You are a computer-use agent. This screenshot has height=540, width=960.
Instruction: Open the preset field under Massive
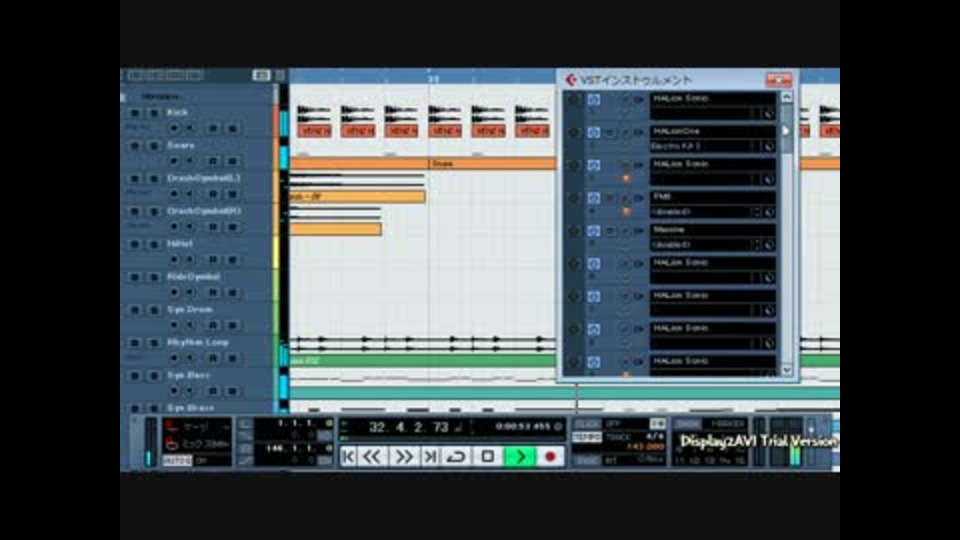tap(700, 245)
